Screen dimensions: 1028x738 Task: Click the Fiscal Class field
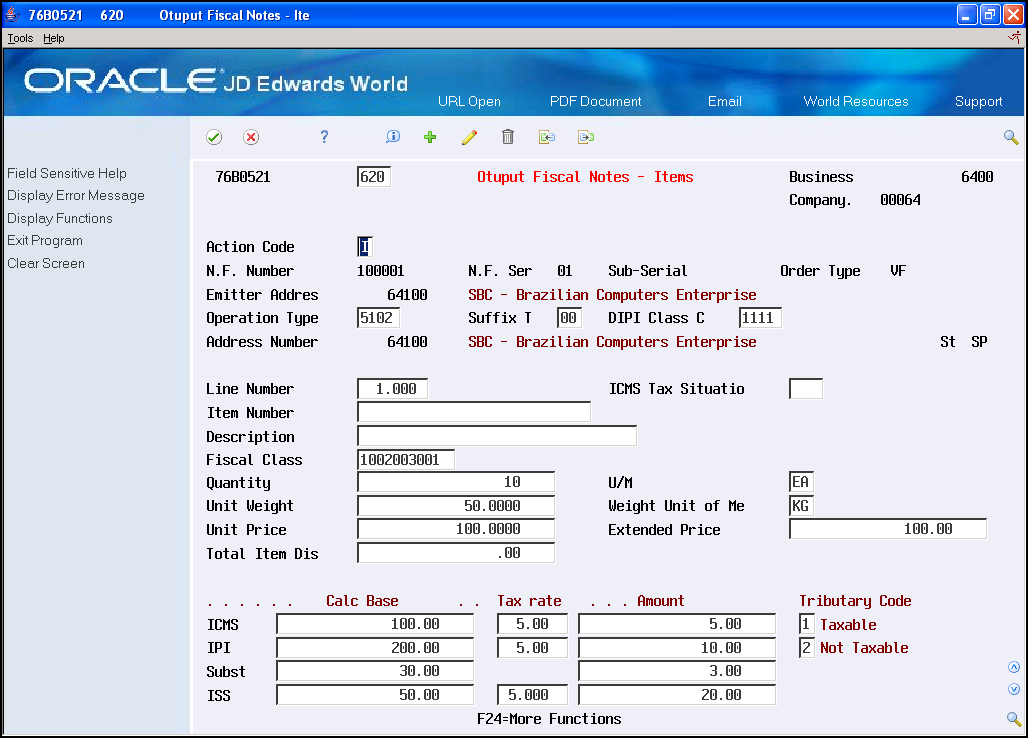point(406,459)
